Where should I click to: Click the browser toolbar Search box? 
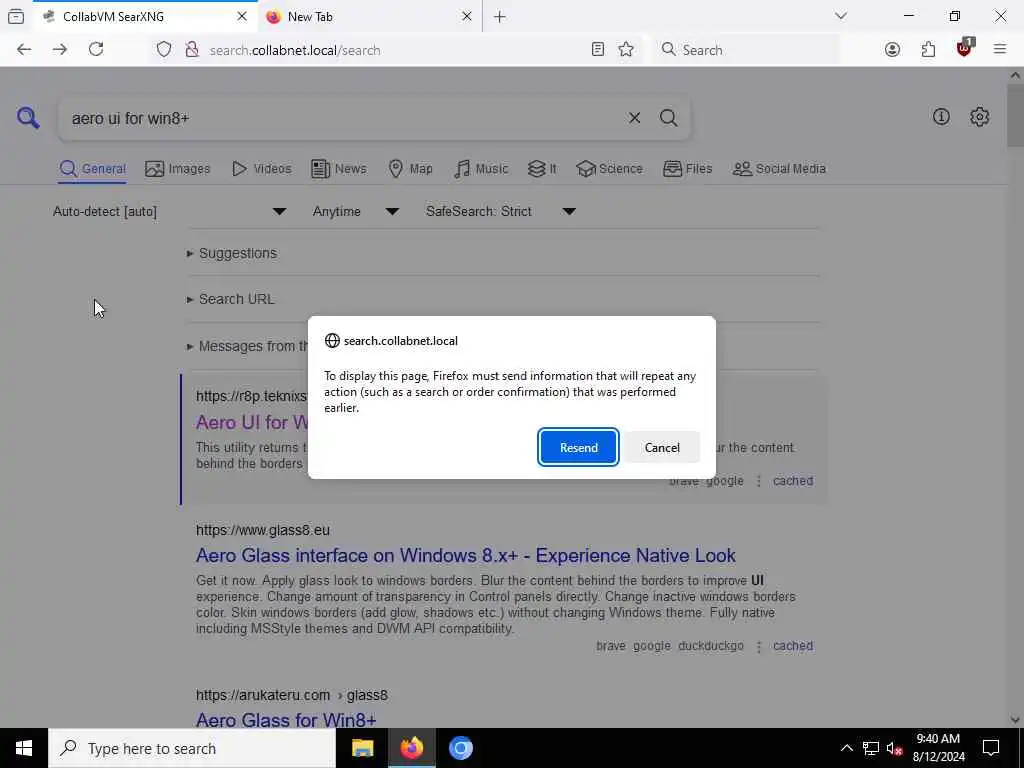point(748,50)
